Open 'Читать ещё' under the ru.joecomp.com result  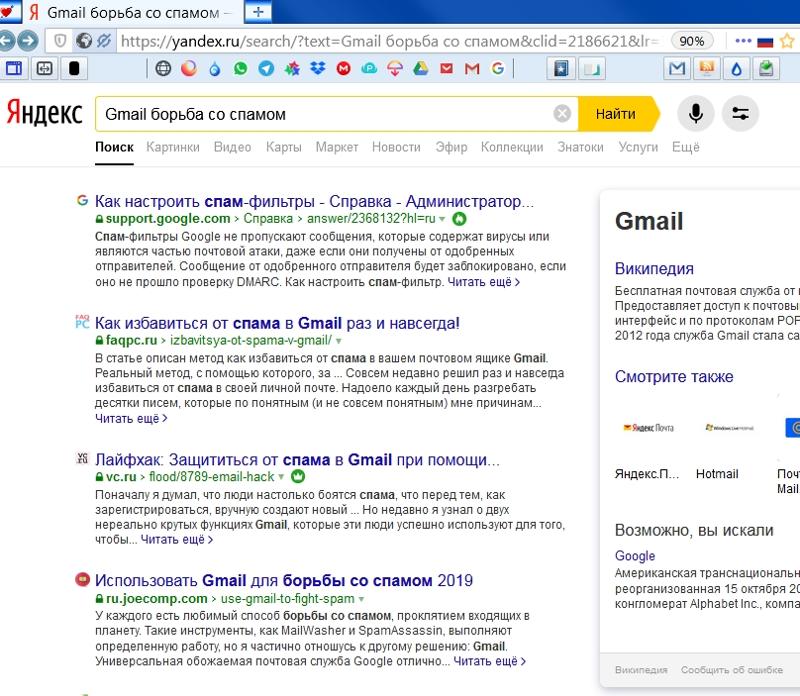(490, 661)
